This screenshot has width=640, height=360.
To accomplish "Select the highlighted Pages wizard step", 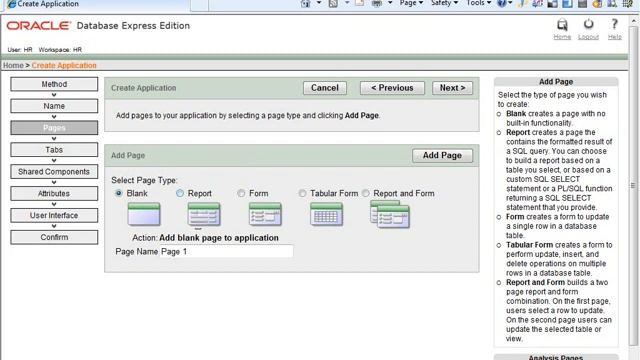I will tap(54, 128).
